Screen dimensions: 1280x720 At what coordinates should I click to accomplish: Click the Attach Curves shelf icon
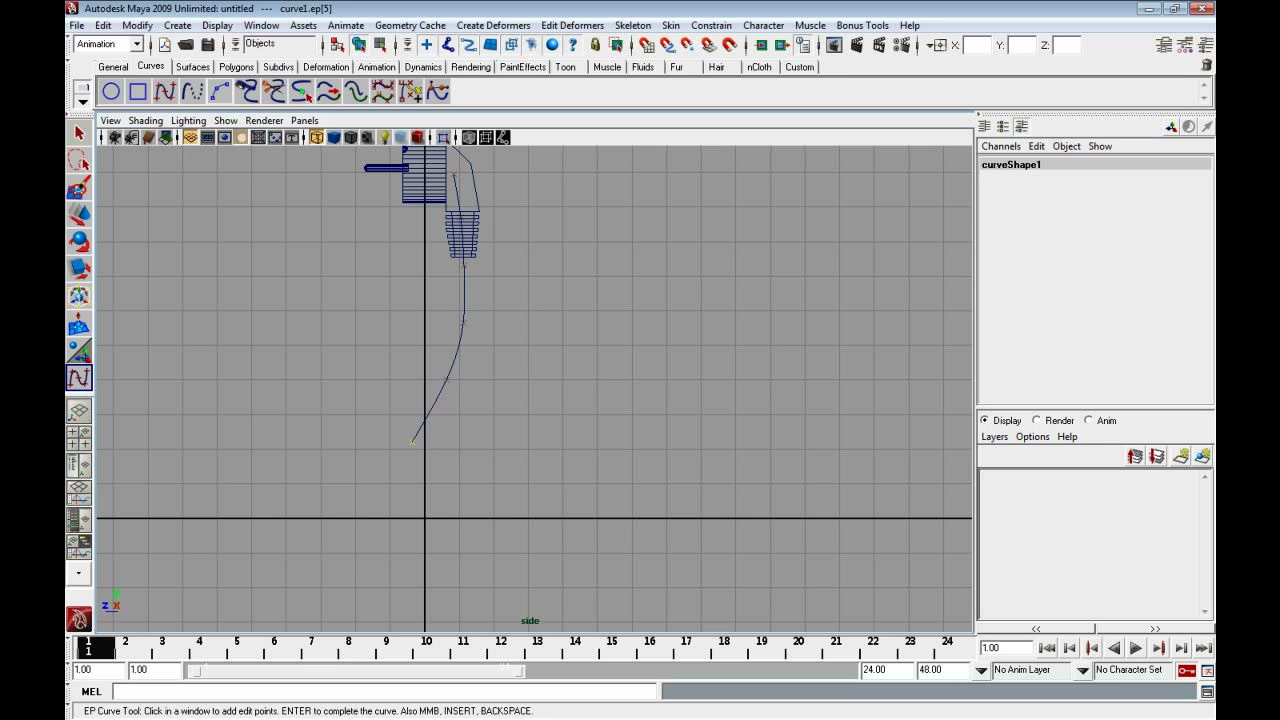tap(247, 92)
